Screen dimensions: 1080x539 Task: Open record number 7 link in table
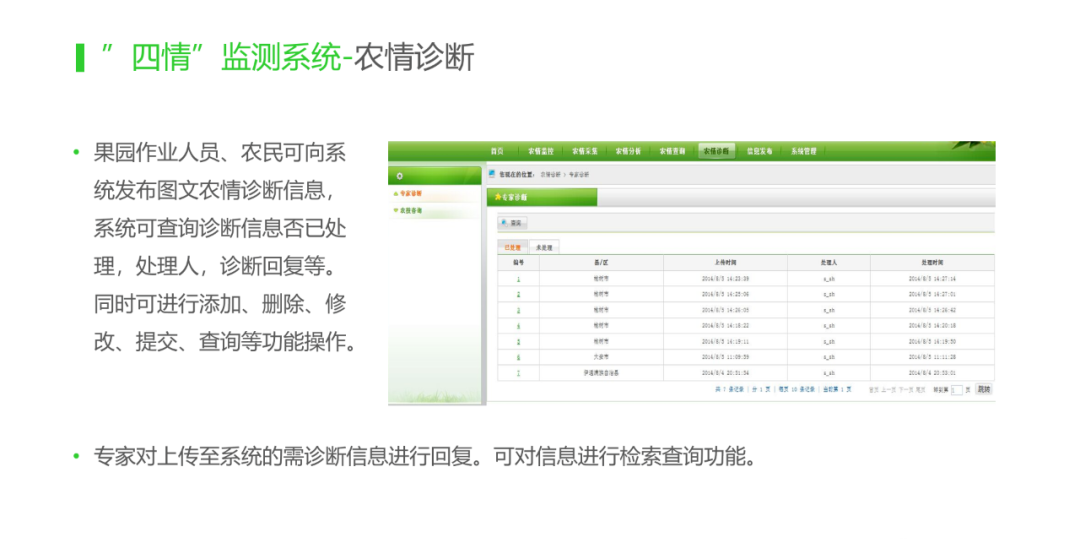pos(518,373)
